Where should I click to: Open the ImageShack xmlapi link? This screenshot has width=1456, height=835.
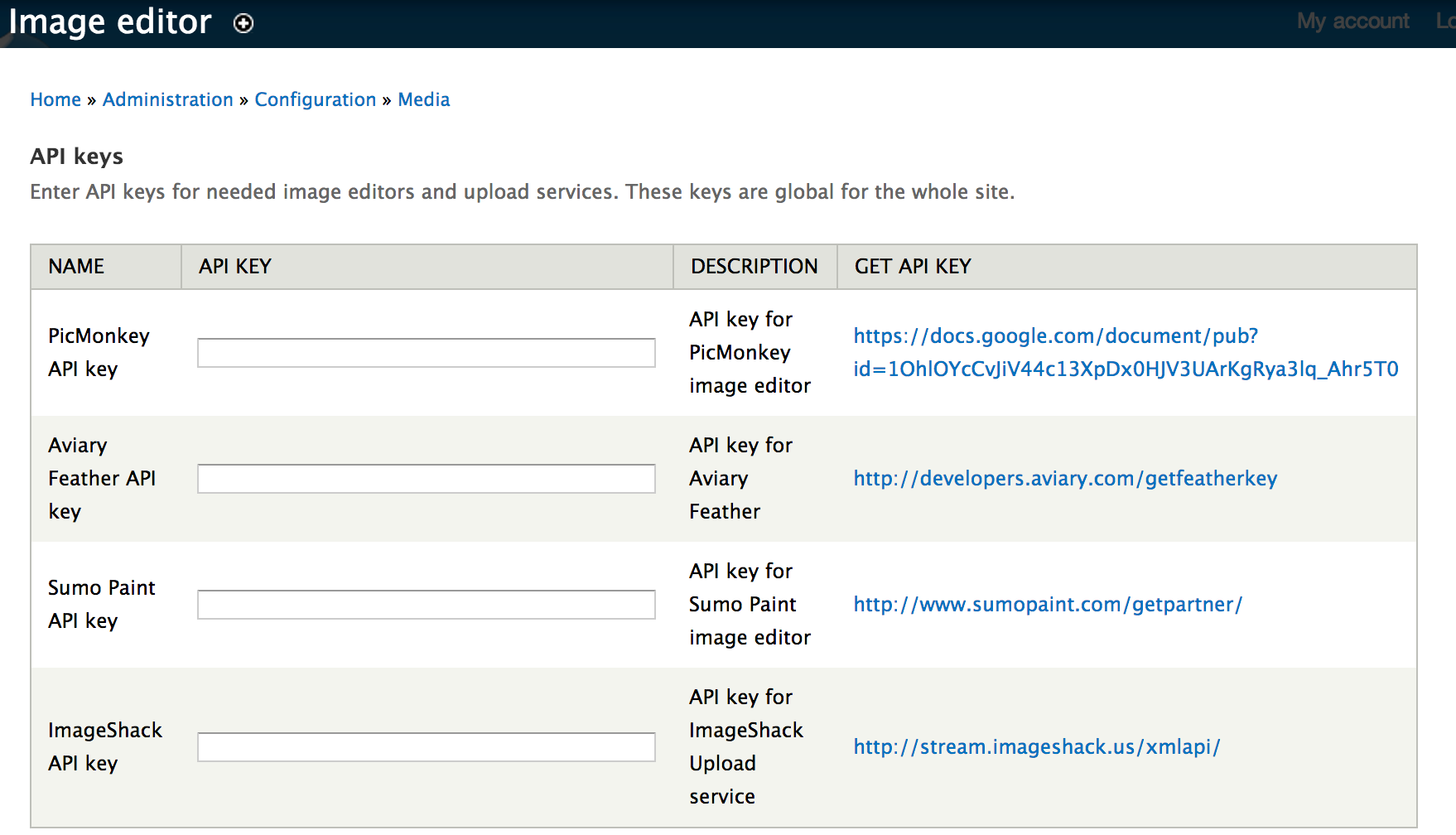point(1036,746)
